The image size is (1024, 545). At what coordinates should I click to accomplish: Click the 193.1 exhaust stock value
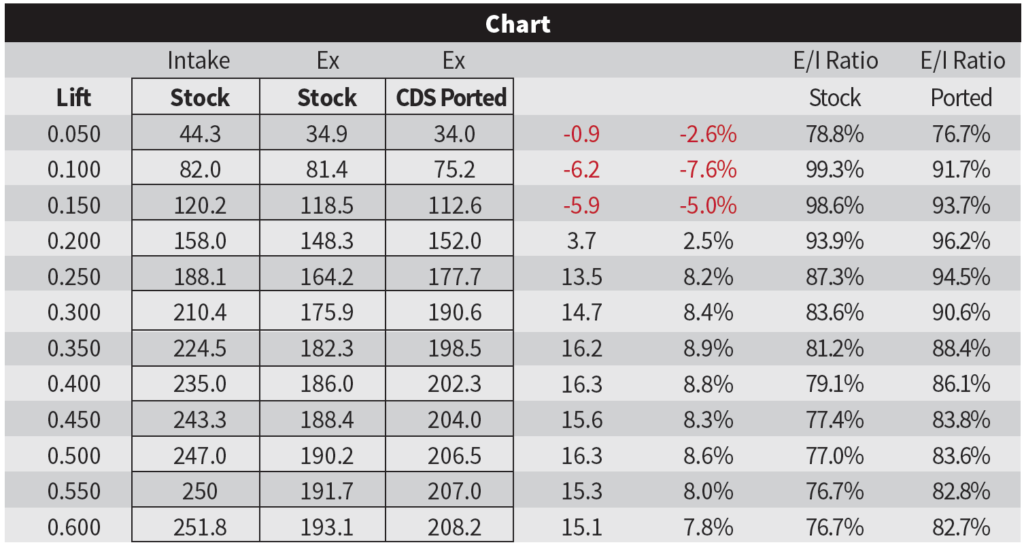point(326,526)
